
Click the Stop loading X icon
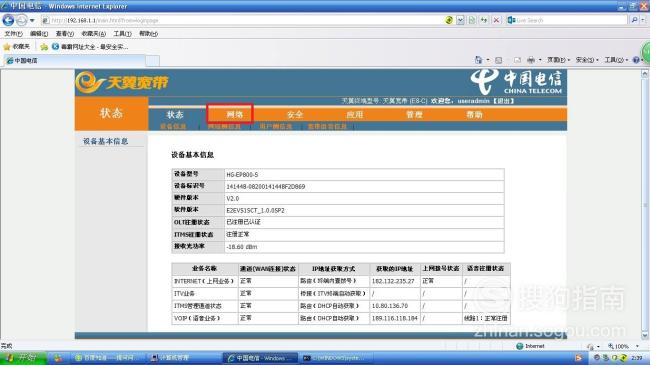pyautogui.click(x=496, y=20)
